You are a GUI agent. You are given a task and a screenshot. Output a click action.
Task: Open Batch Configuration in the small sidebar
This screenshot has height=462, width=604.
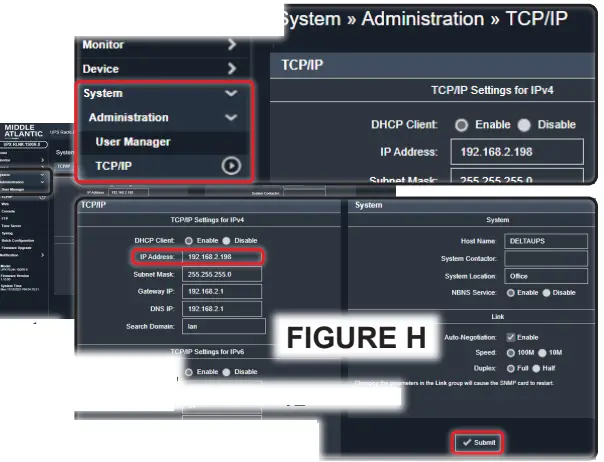click(18, 241)
